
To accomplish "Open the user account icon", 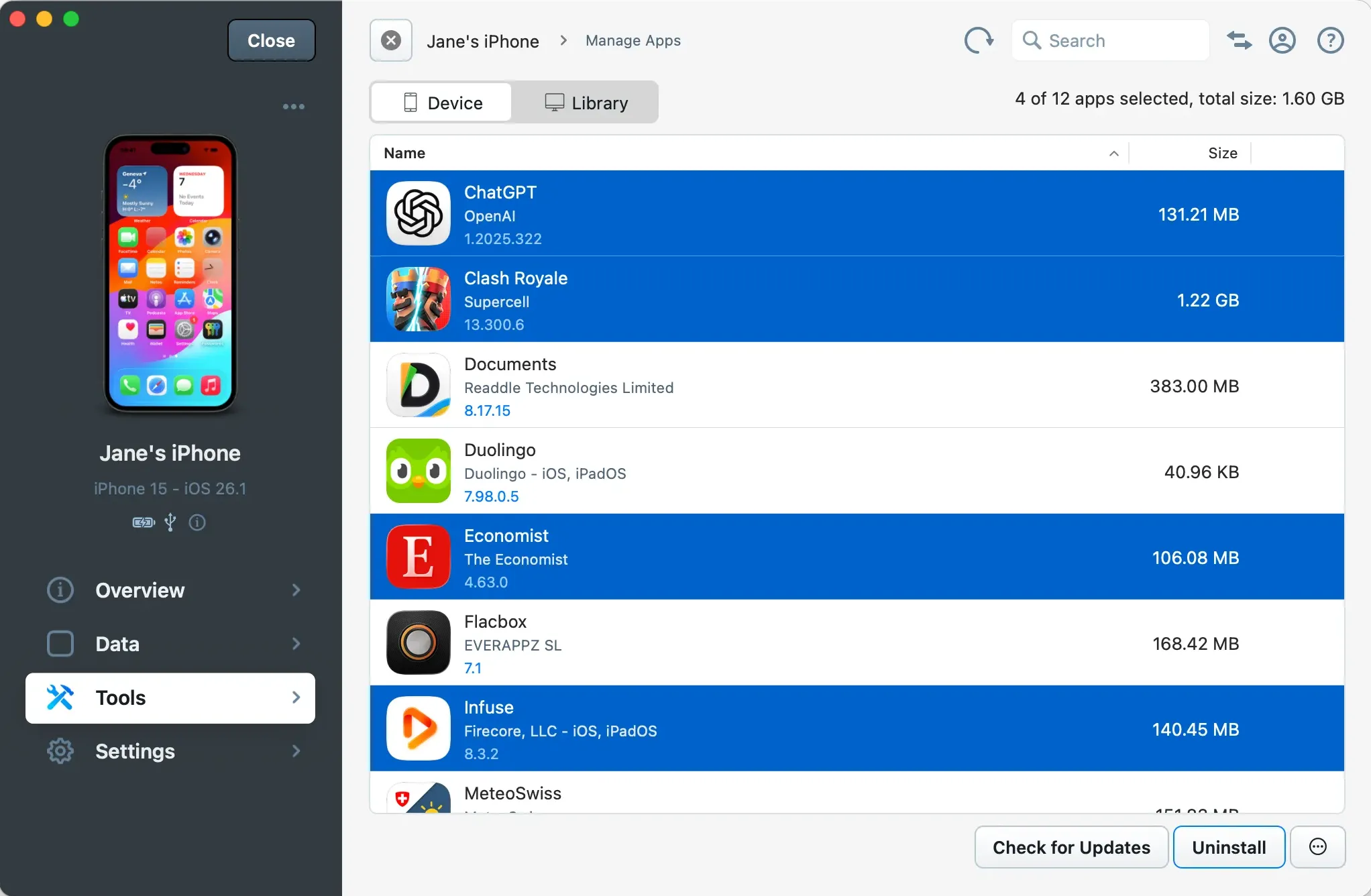I will pyautogui.click(x=1282, y=41).
